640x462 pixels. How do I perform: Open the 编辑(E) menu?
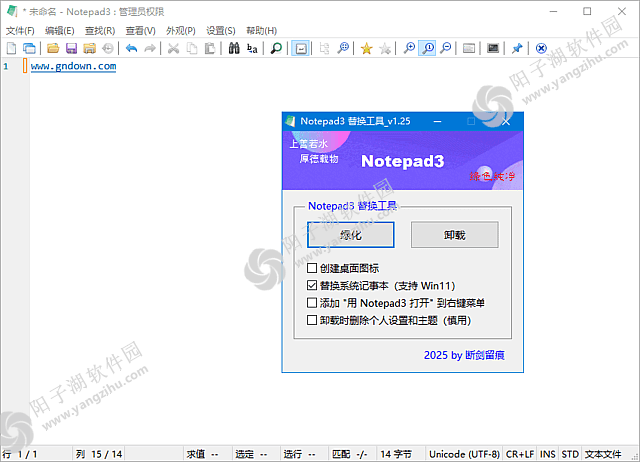(x=60, y=31)
